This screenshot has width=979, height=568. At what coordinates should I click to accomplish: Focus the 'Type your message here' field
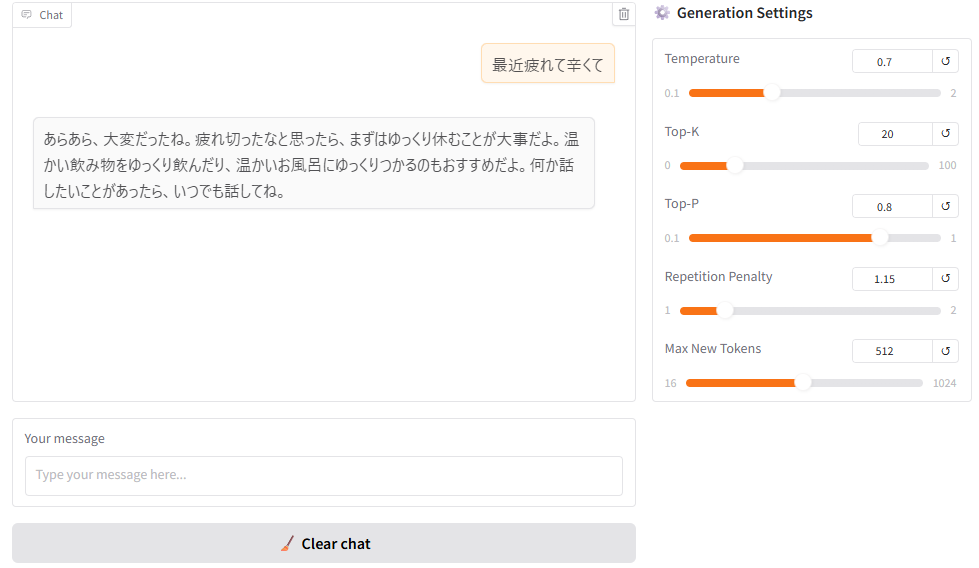pyautogui.click(x=323, y=476)
